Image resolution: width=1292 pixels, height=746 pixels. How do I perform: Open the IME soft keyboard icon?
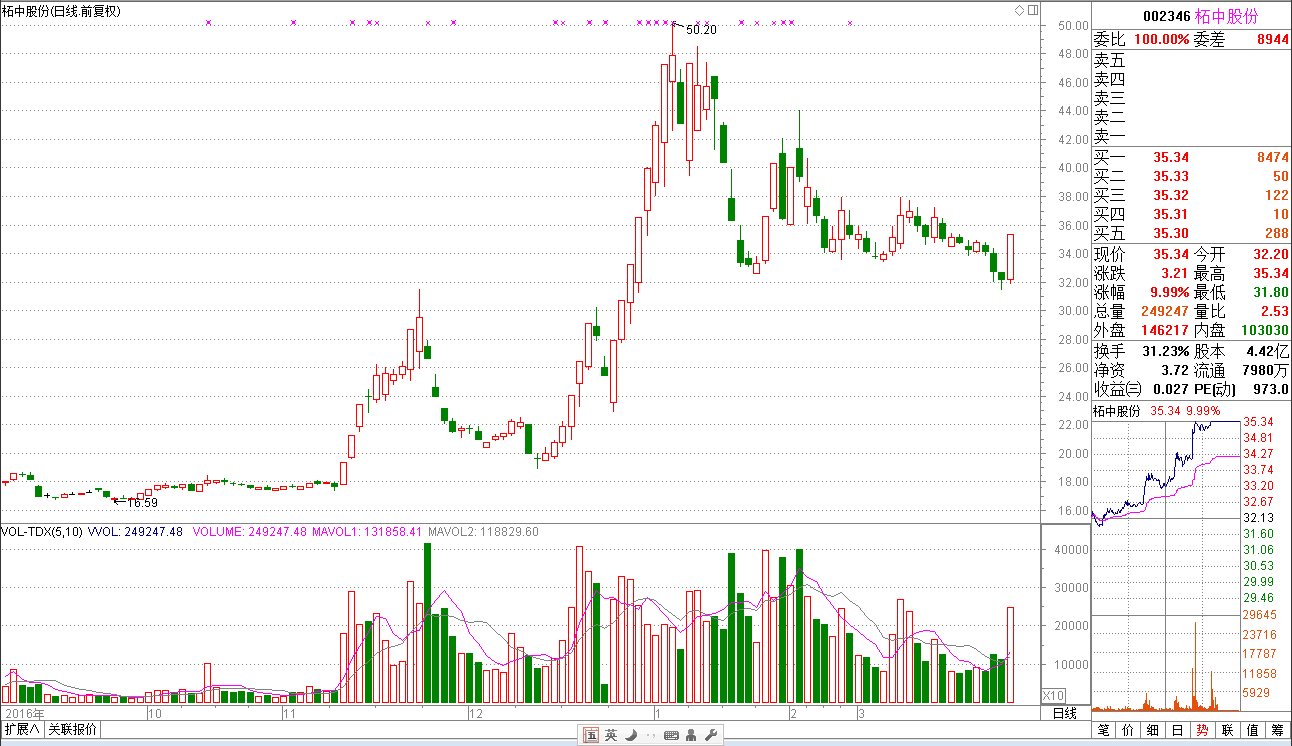[x=671, y=735]
